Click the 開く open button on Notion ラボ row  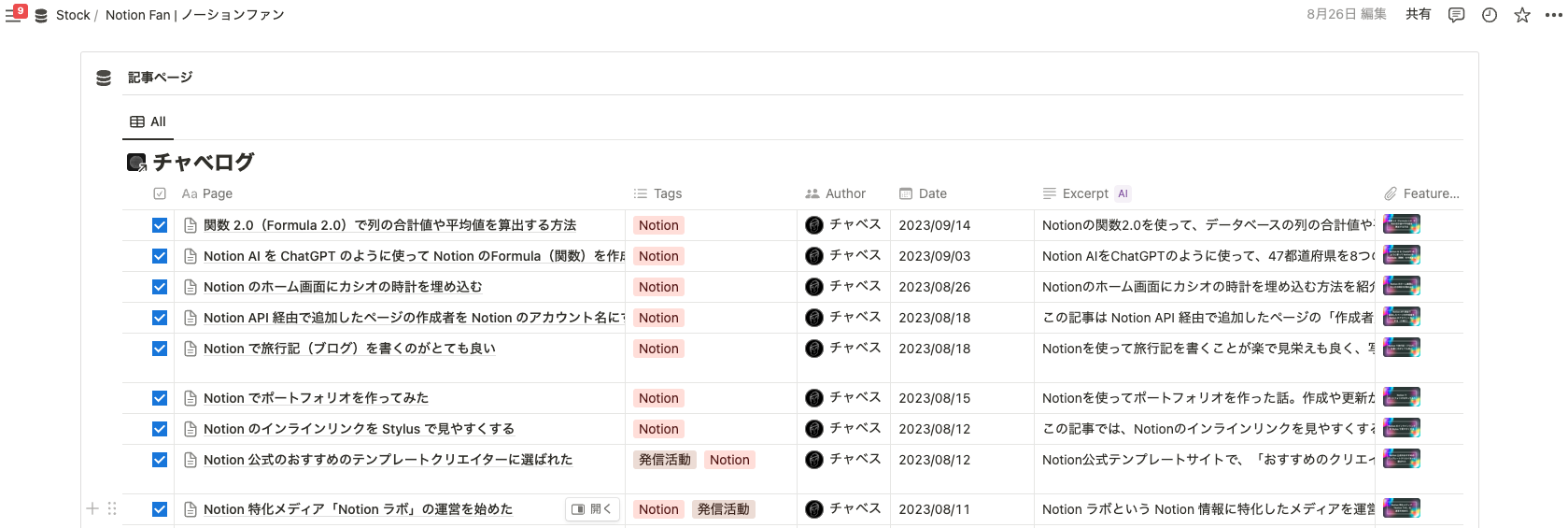coord(592,509)
